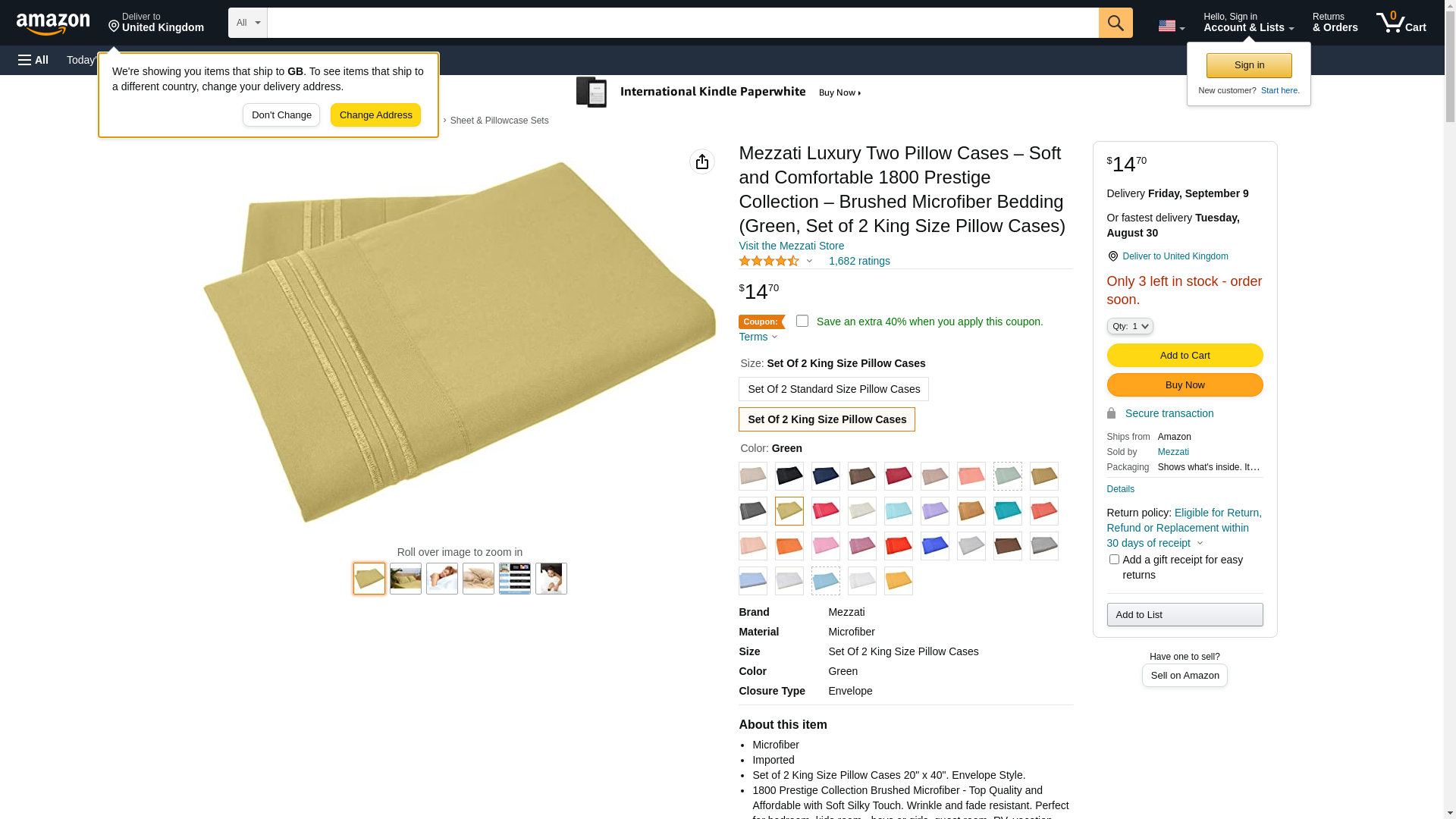Visit the Mezzati Store link
Image resolution: width=1456 pixels, height=819 pixels.
pos(791,246)
